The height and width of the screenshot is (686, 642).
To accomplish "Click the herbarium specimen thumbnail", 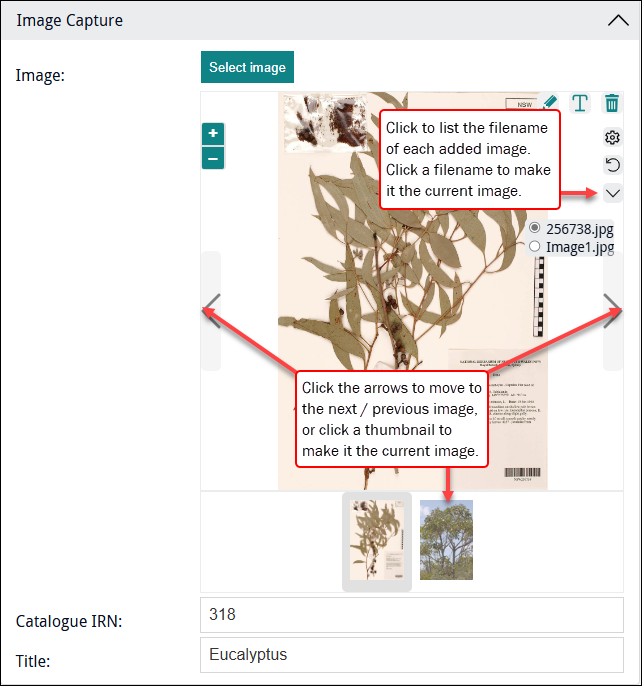I will (x=377, y=540).
